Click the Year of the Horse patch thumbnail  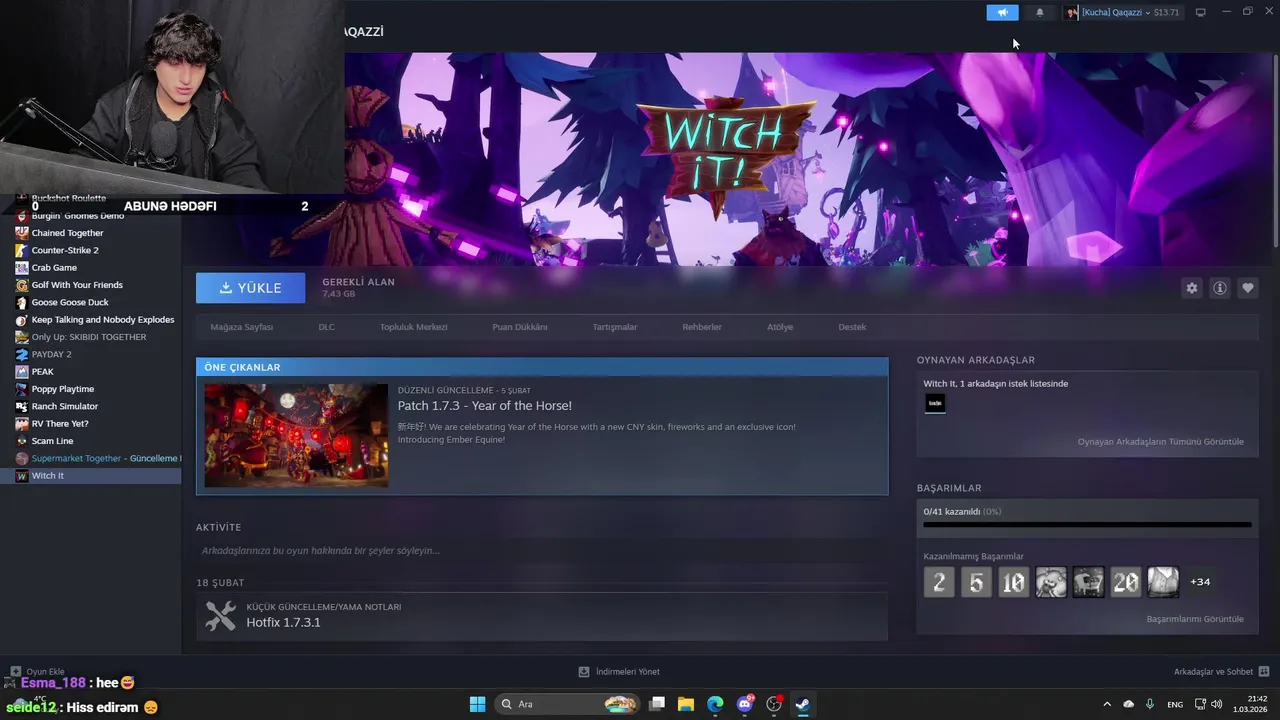click(x=296, y=435)
